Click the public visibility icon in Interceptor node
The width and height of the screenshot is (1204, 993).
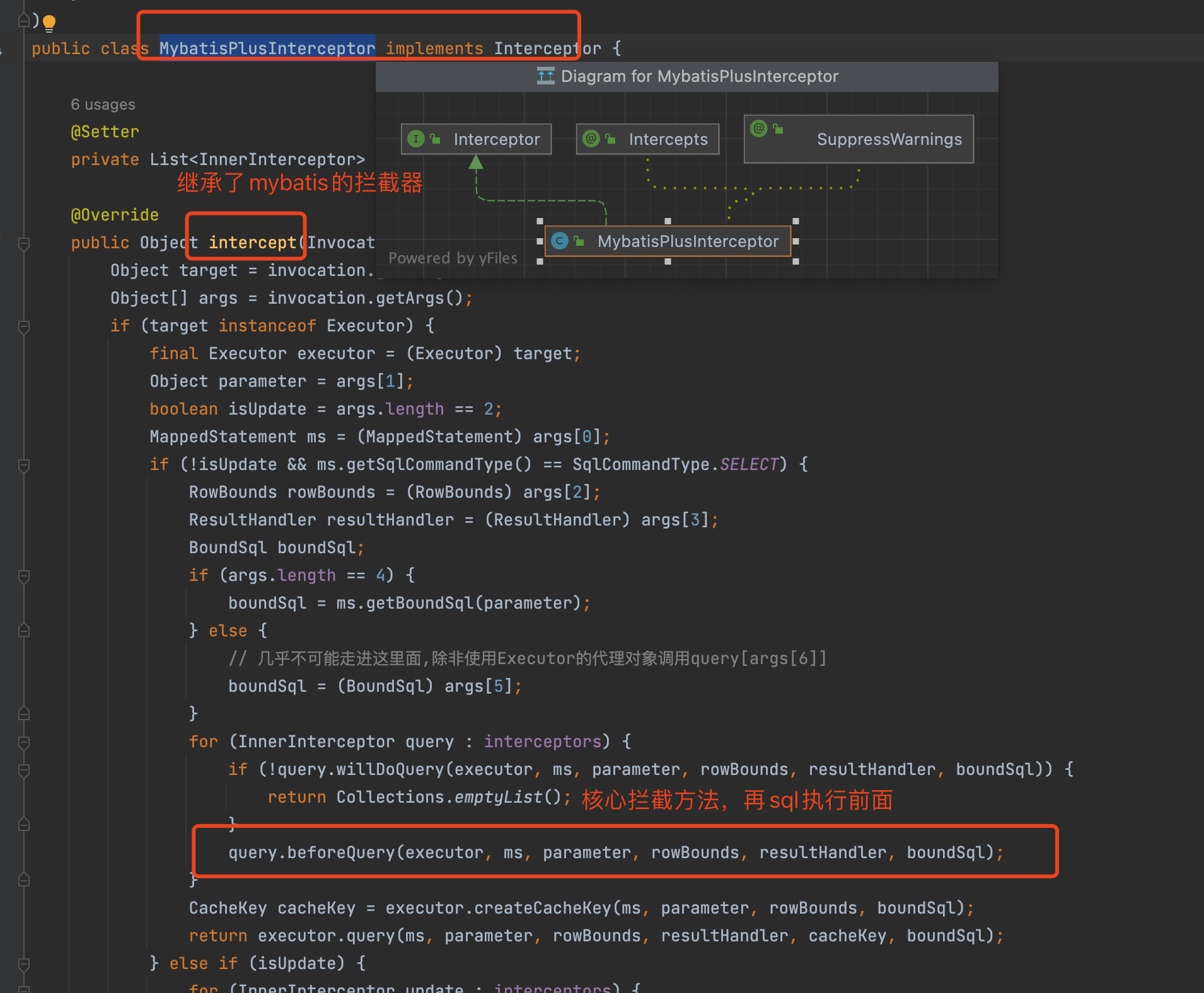click(x=435, y=139)
